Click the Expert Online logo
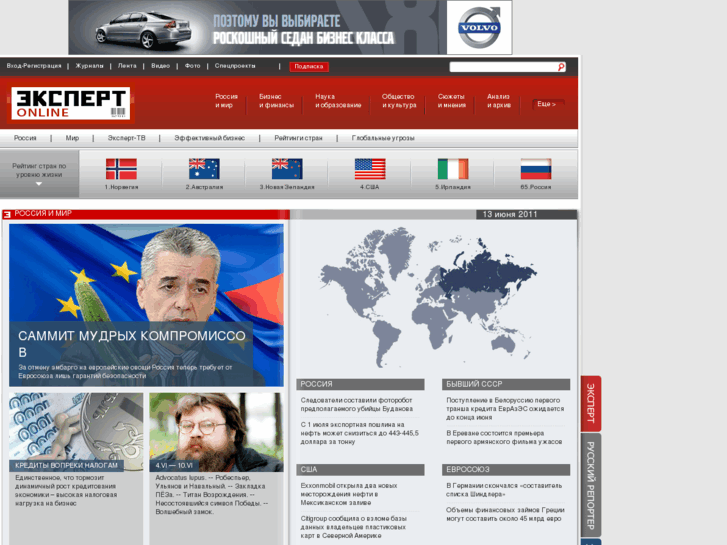Image resolution: width=727 pixels, height=545 pixels. click(70, 103)
